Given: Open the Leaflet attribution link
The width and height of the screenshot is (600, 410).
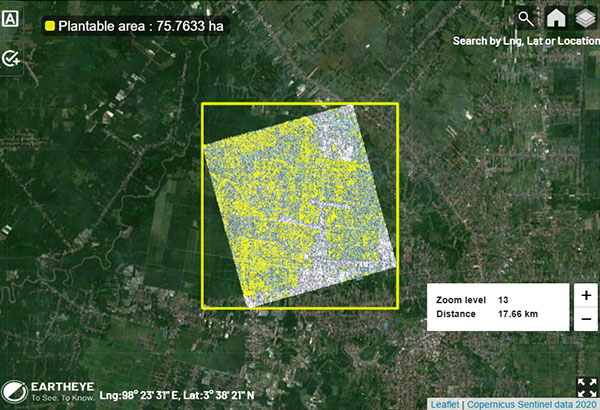Looking at the screenshot, I should pos(445,404).
